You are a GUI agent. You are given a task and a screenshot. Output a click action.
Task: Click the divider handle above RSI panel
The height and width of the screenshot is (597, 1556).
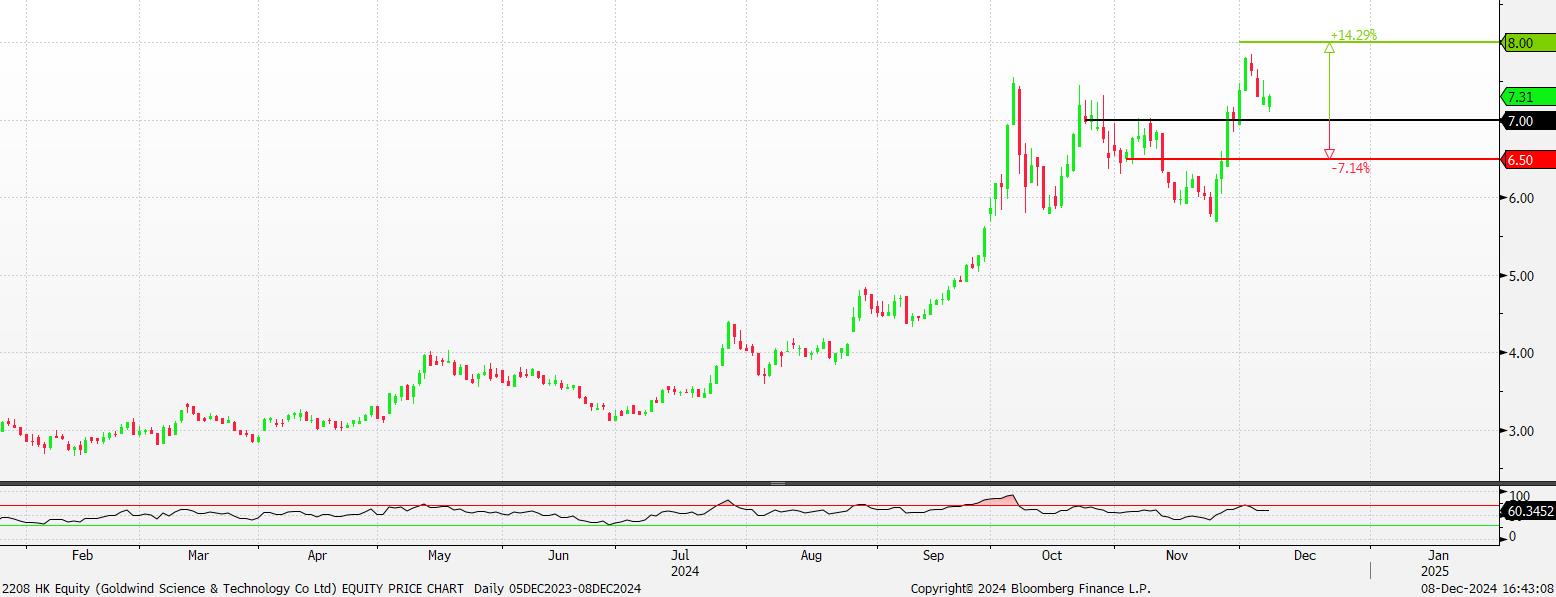coord(778,483)
